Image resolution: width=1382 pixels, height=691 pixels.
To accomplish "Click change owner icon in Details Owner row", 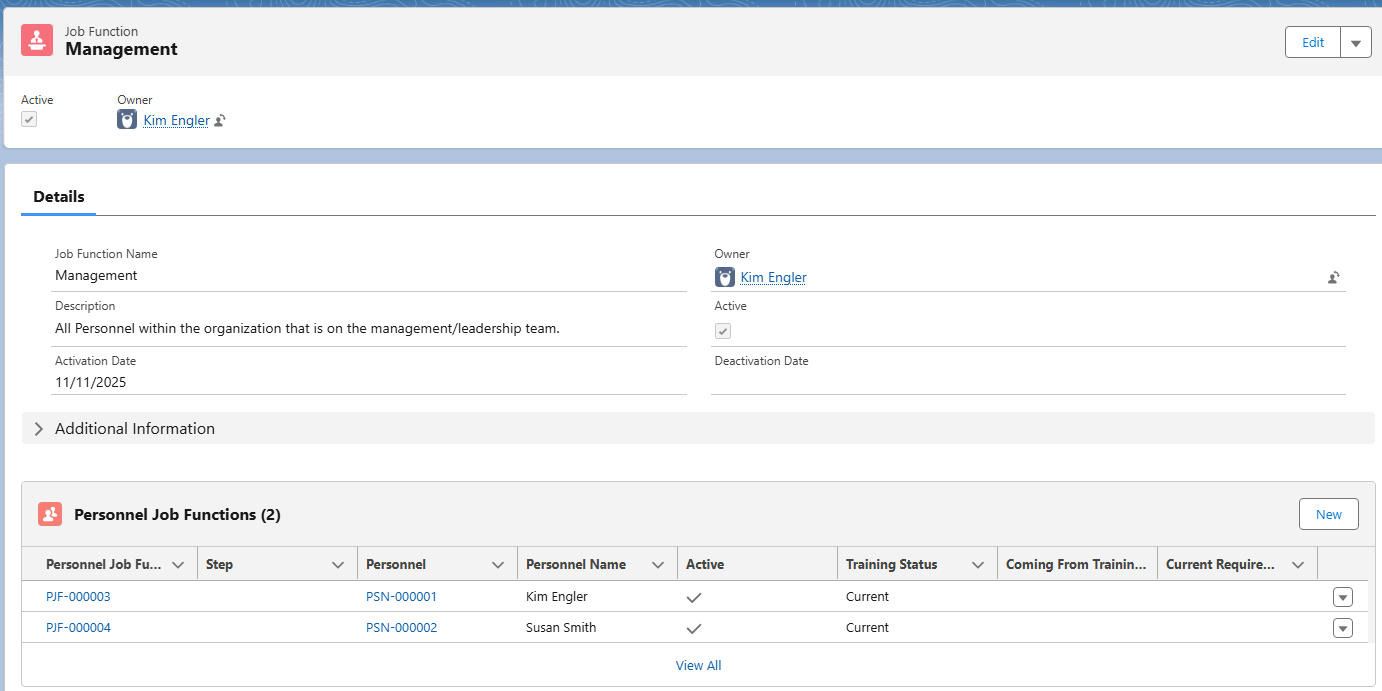I will [1333, 278].
